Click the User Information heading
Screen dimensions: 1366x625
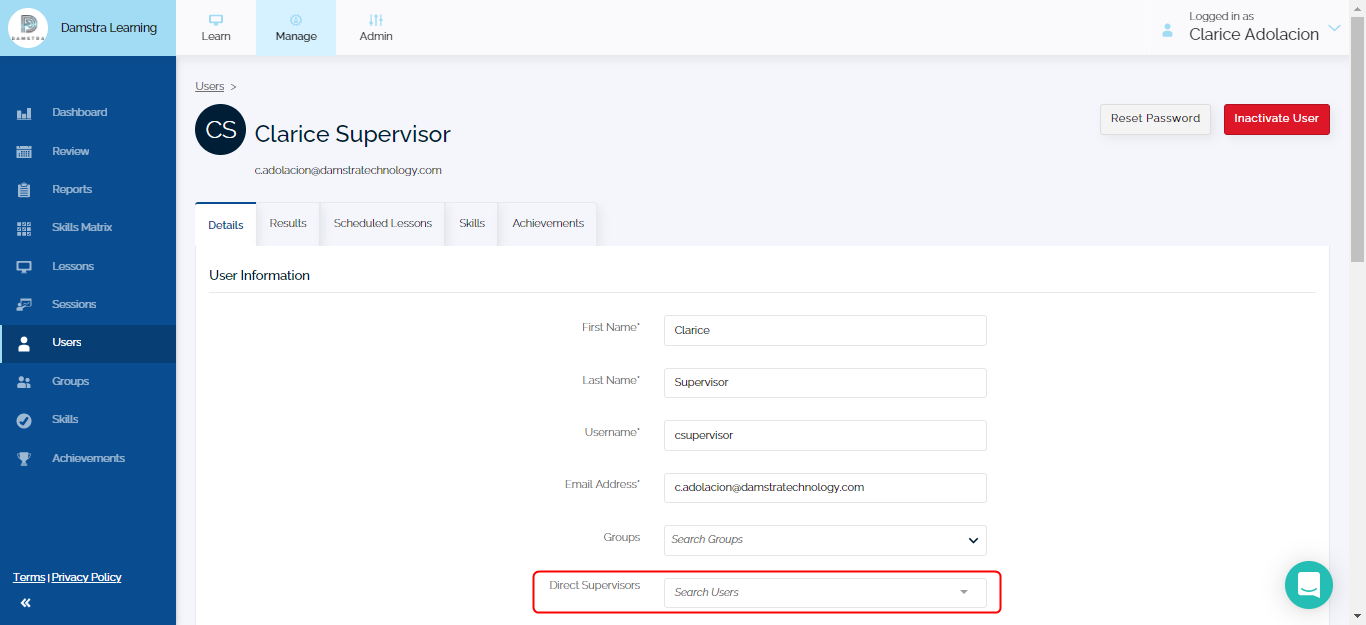[260, 276]
